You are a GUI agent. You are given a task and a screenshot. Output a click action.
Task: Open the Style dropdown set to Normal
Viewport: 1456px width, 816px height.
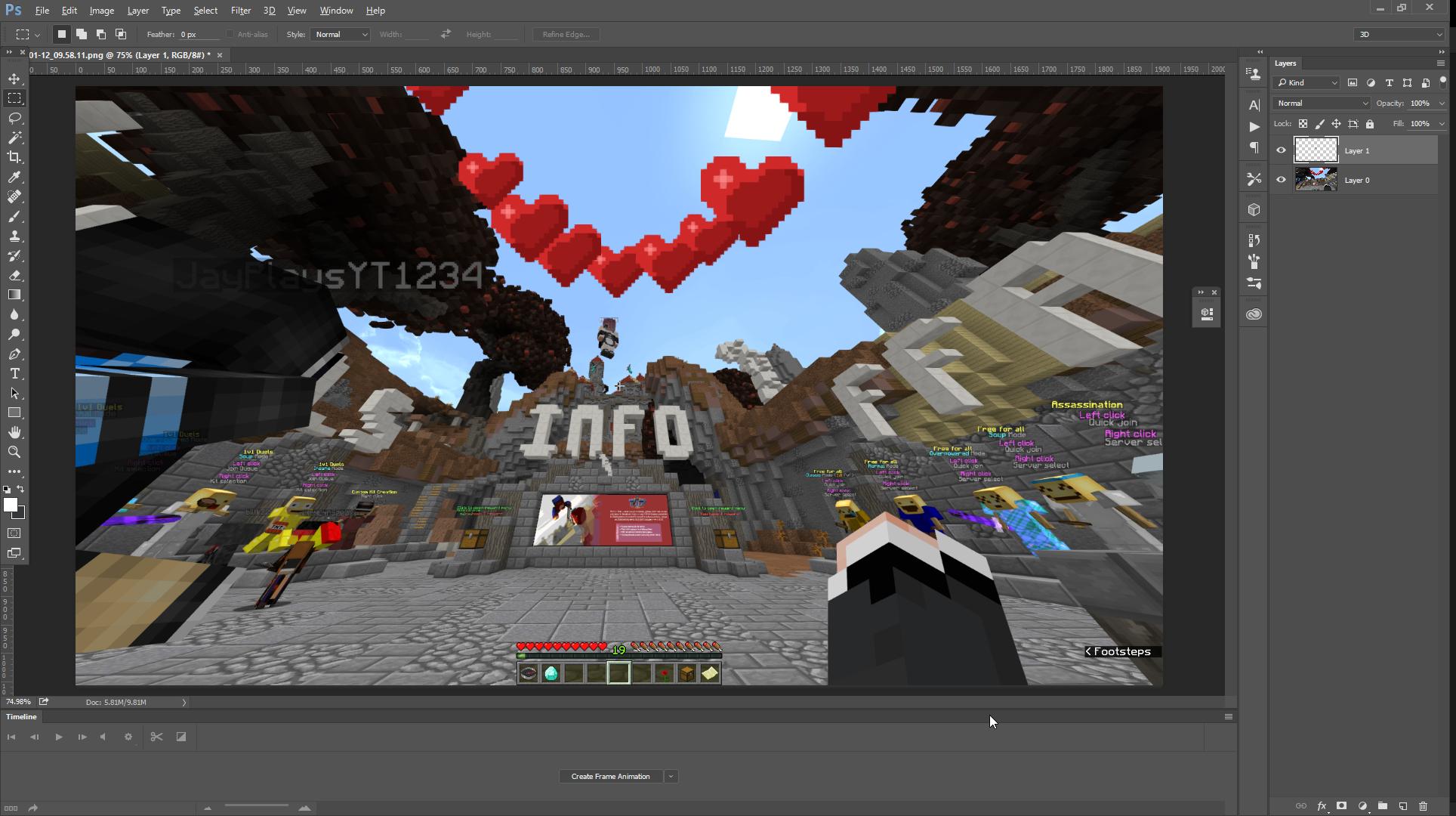pyautogui.click(x=340, y=34)
